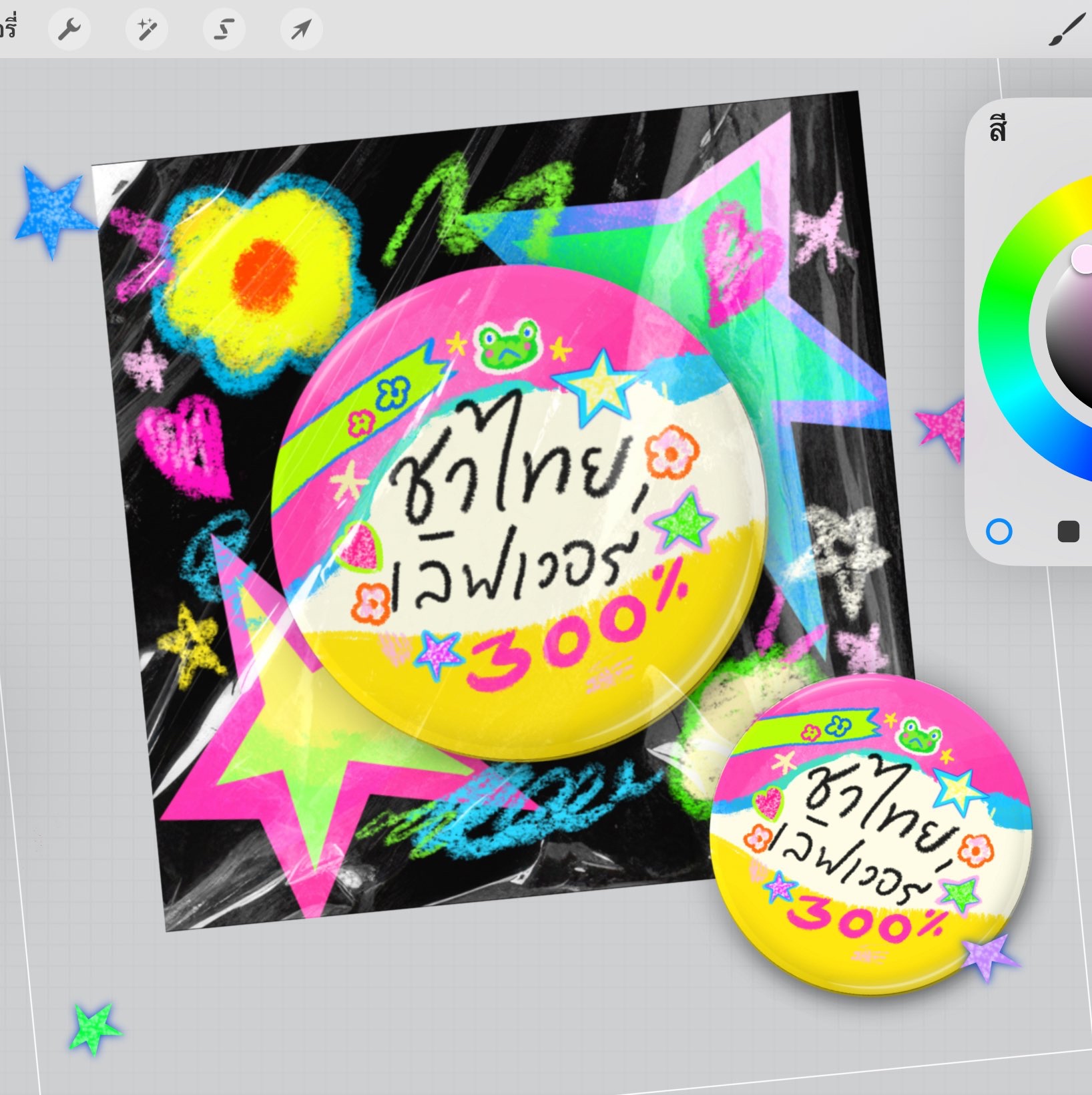Switch to the Classic square color tab
The width and height of the screenshot is (1092, 1095).
pos(1068,532)
